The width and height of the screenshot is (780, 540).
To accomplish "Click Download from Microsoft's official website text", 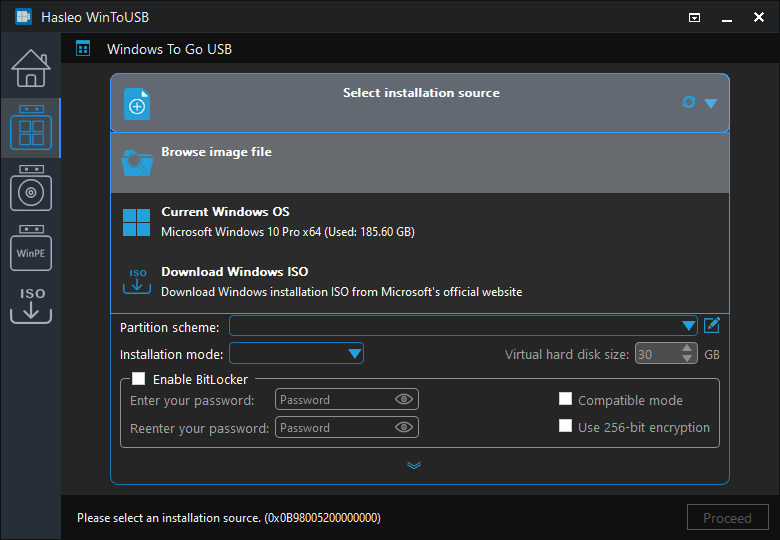I will [x=342, y=292].
